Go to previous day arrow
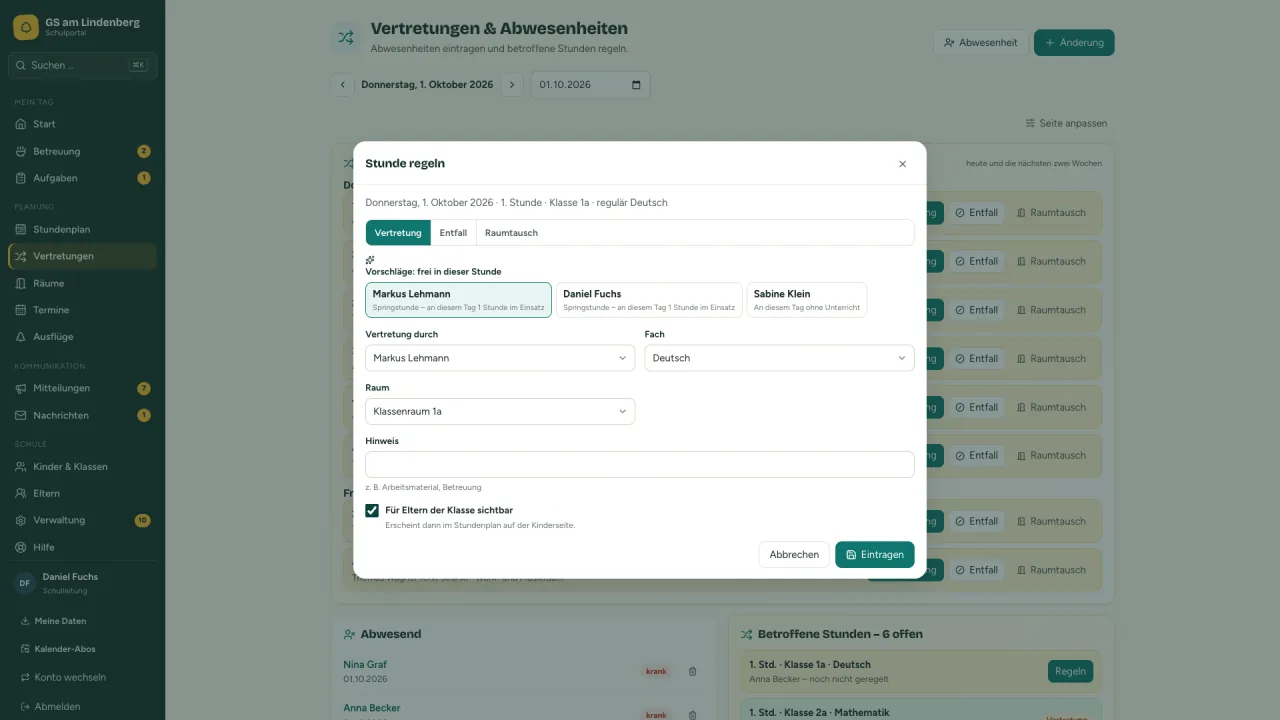 pyautogui.click(x=343, y=85)
